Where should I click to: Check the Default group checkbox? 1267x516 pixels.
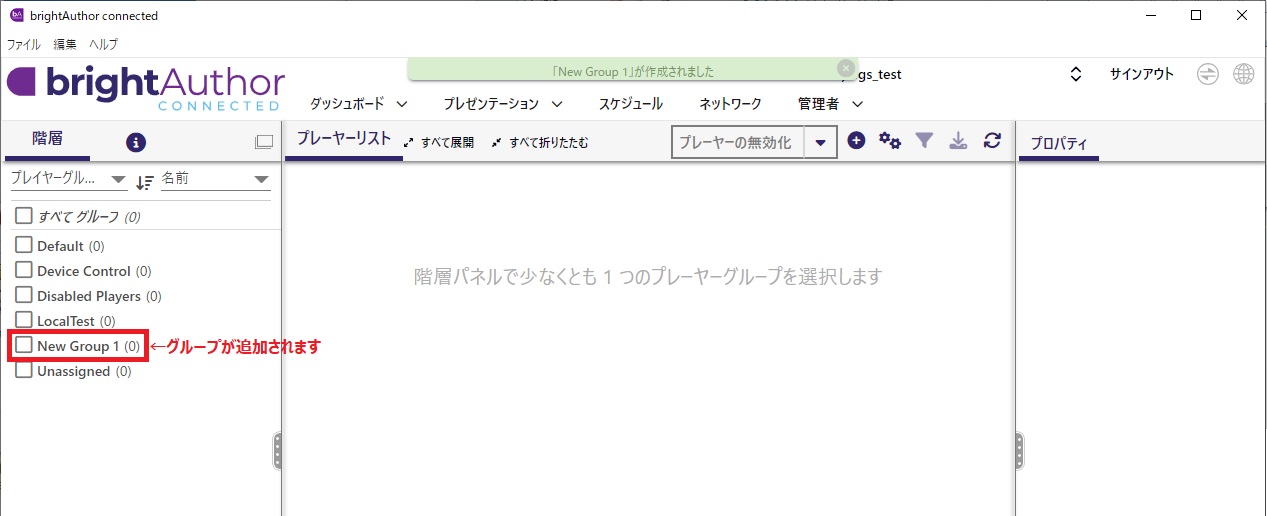(24, 245)
